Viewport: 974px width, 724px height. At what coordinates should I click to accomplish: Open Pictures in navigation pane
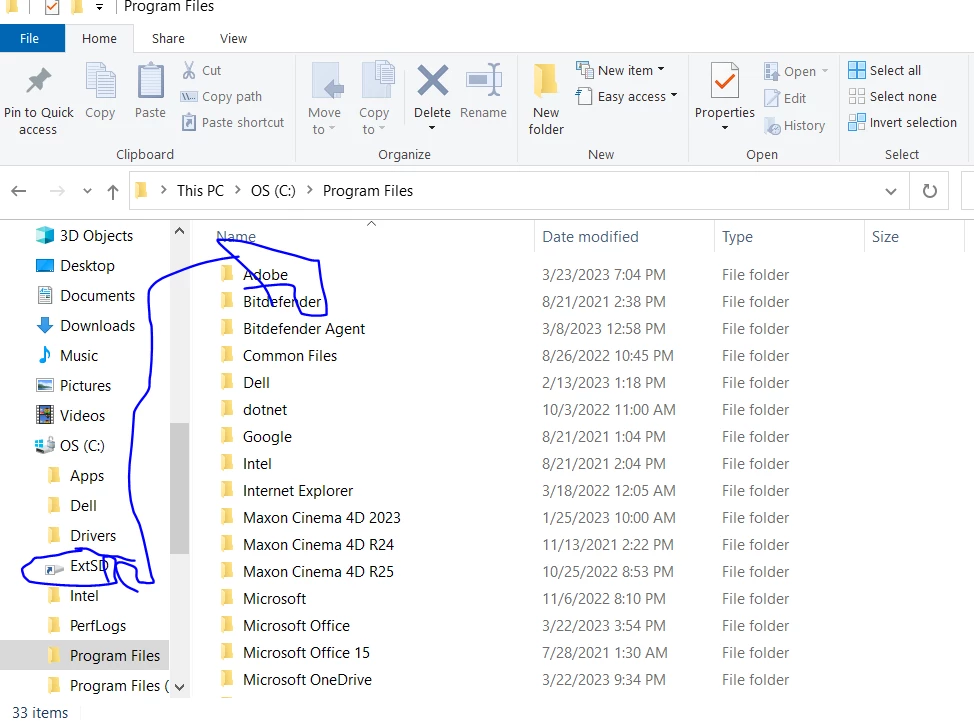(73, 386)
